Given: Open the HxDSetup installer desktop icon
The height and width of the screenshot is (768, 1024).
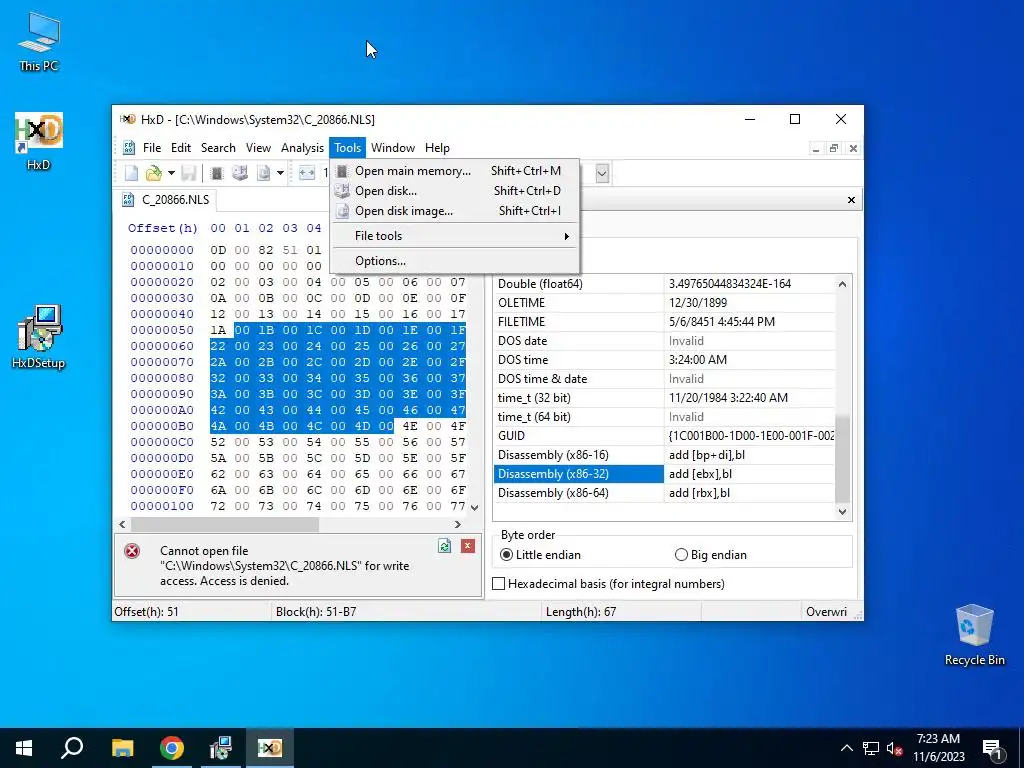Looking at the screenshot, I should (39, 338).
